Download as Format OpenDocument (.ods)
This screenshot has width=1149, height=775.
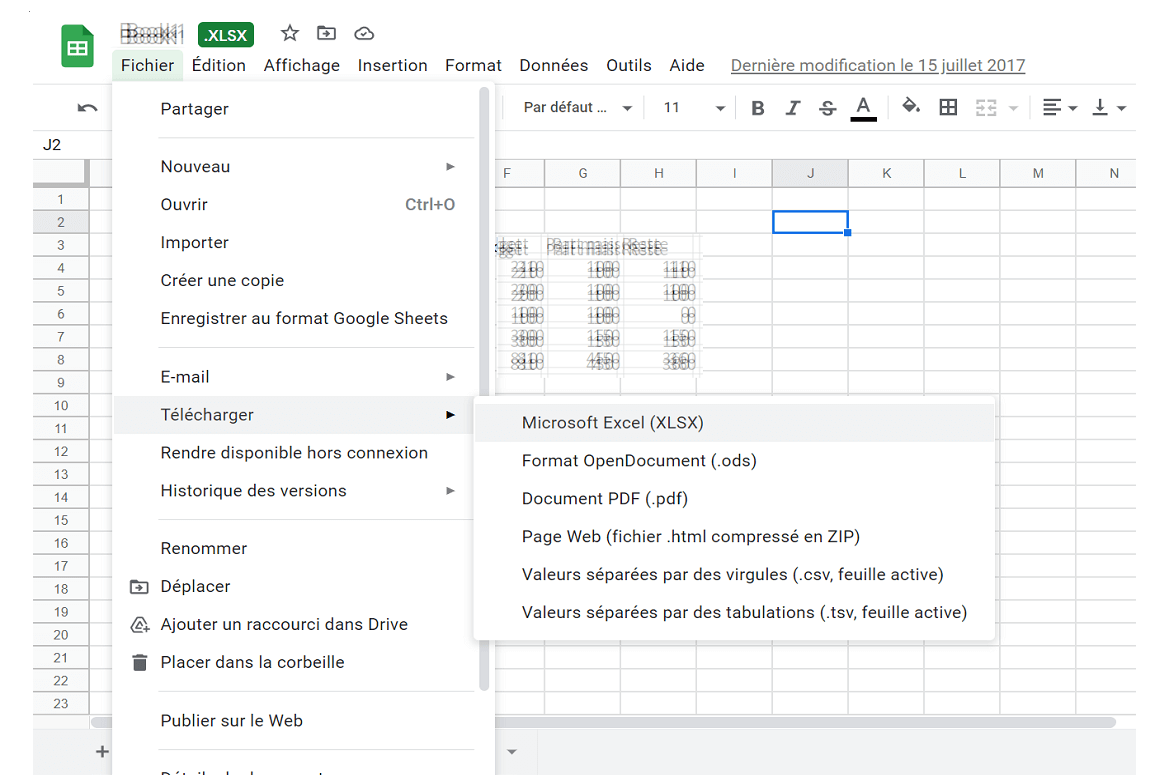(x=734, y=461)
